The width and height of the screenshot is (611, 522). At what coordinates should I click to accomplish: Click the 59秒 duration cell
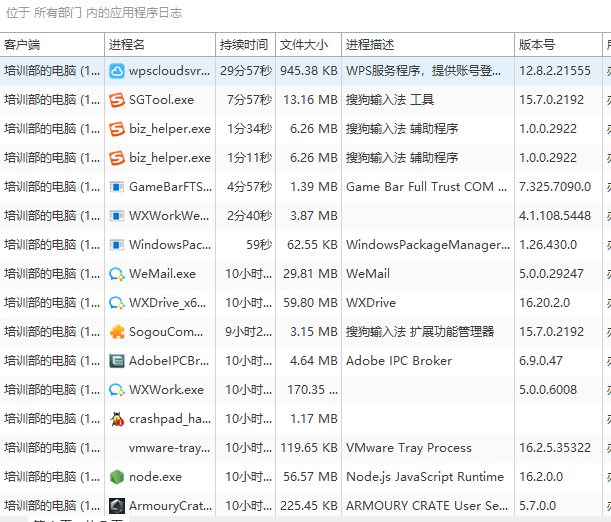click(x=259, y=245)
